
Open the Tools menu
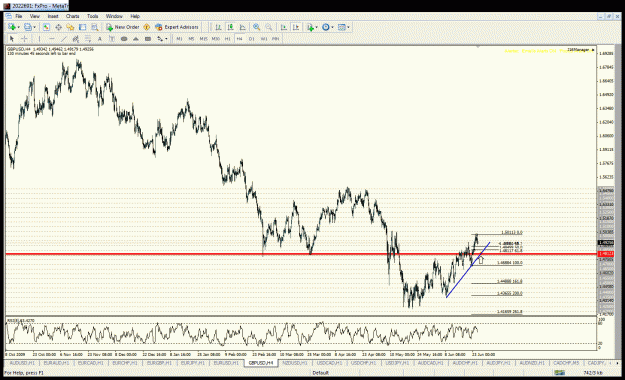[x=92, y=16]
